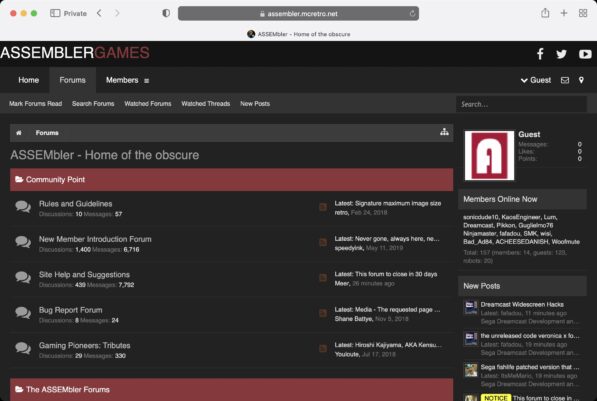
Task: Open the Members menu hamburger expander
Action: pyautogui.click(x=147, y=81)
